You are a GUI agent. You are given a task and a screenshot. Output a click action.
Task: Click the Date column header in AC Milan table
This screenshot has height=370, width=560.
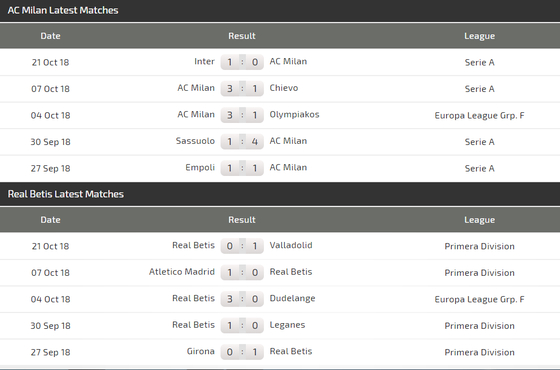point(50,36)
